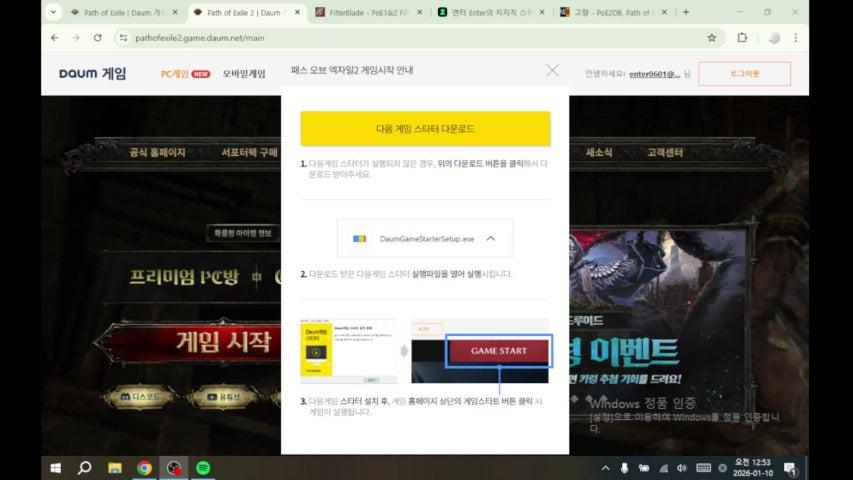Open the PC게임 menu item

[184, 74]
